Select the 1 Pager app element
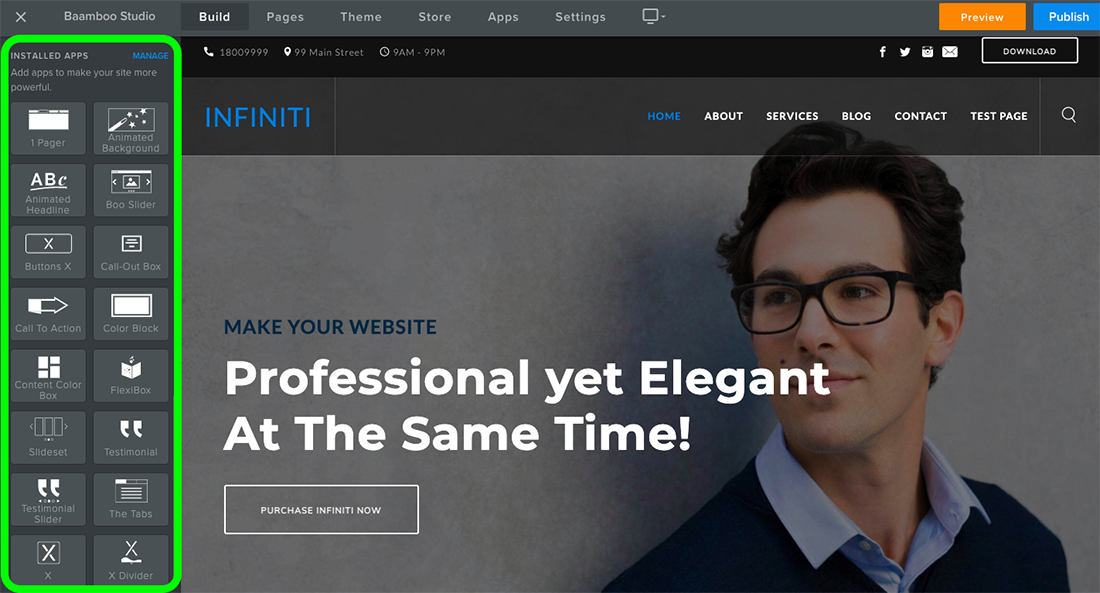Viewport: 1100px width, 593px height. tap(48, 128)
